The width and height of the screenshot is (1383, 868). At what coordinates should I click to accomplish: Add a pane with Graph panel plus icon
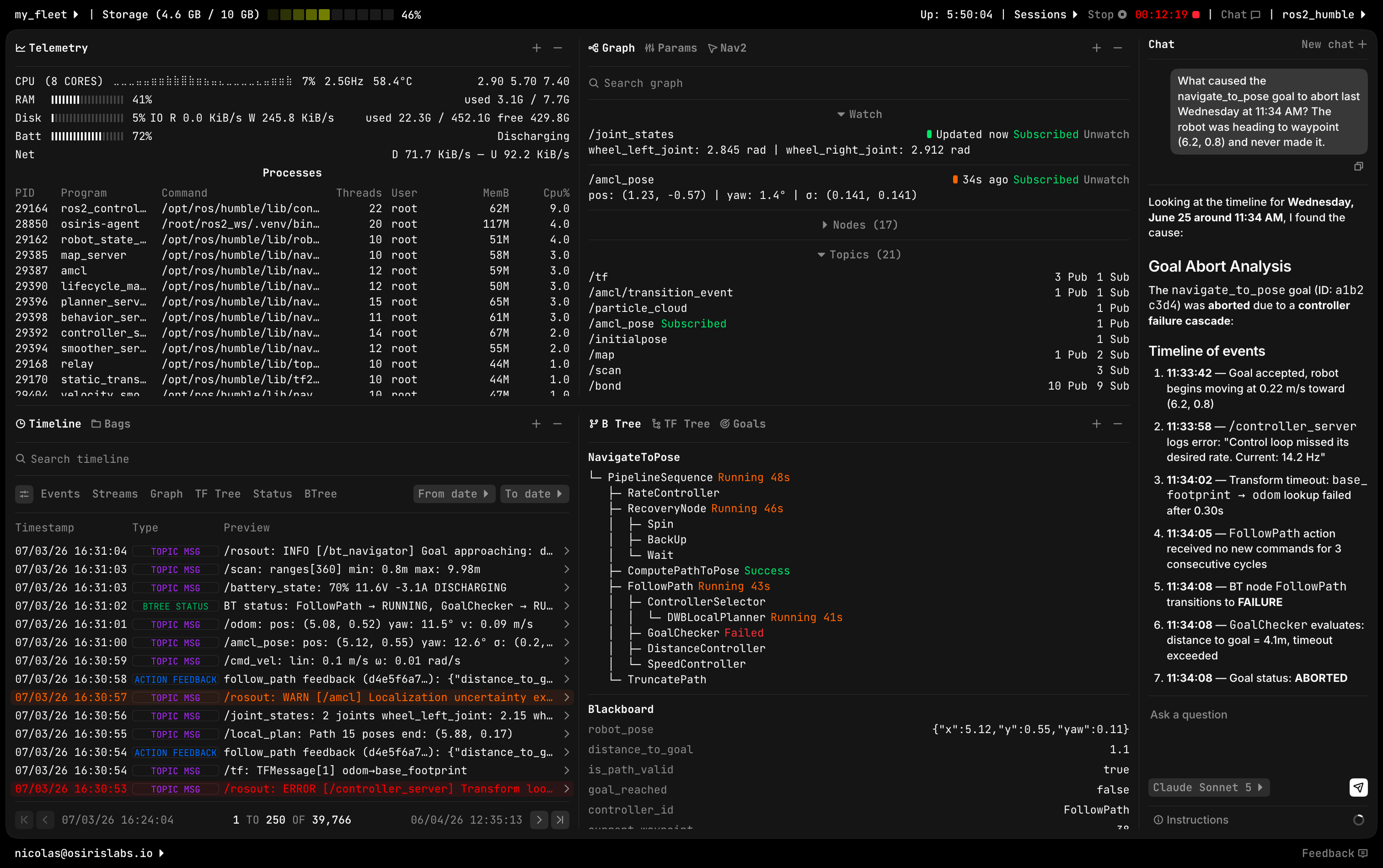pyautogui.click(x=1097, y=48)
